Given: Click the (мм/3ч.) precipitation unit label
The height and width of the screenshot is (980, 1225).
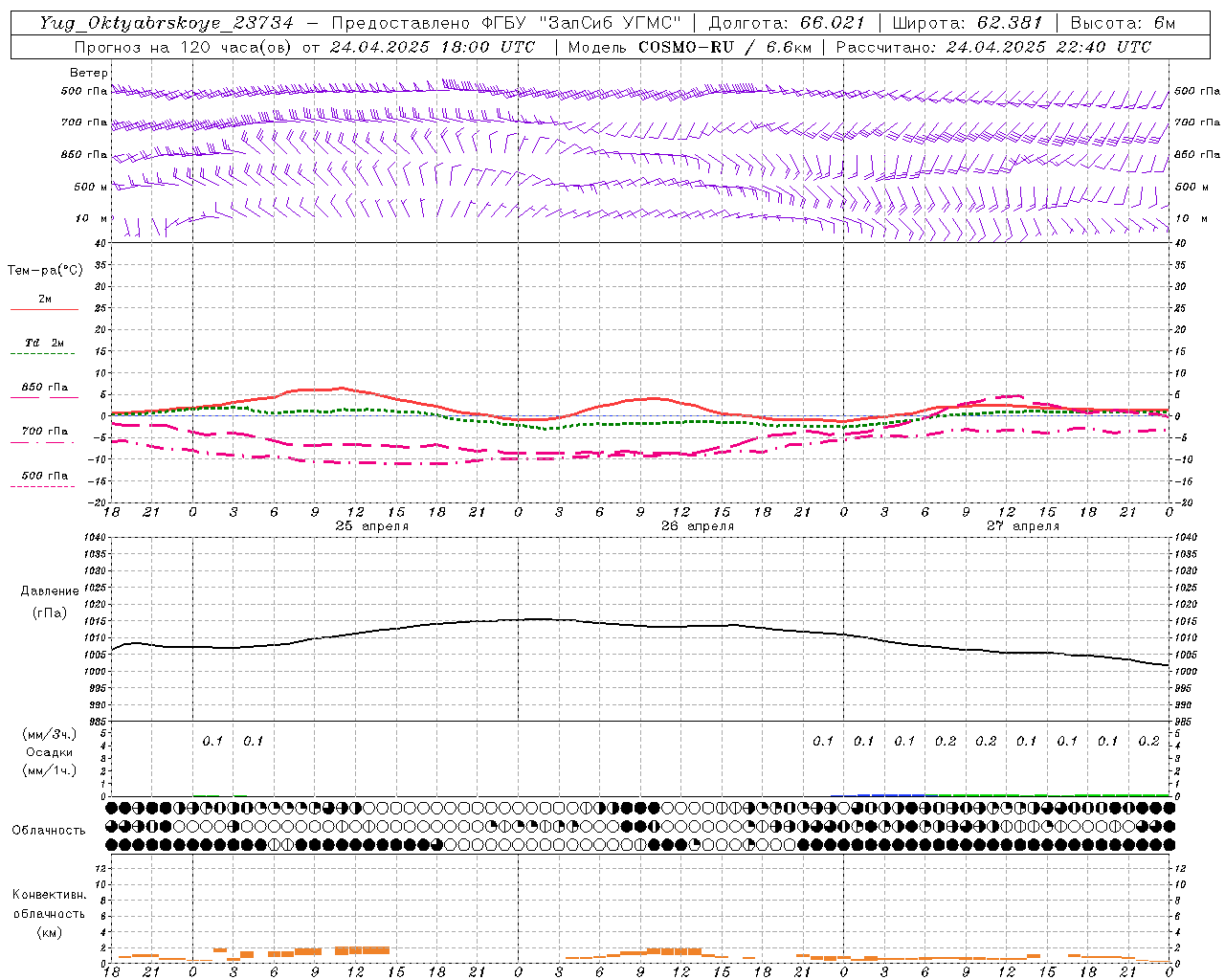Looking at the screenshot, I should pos(50,734).
